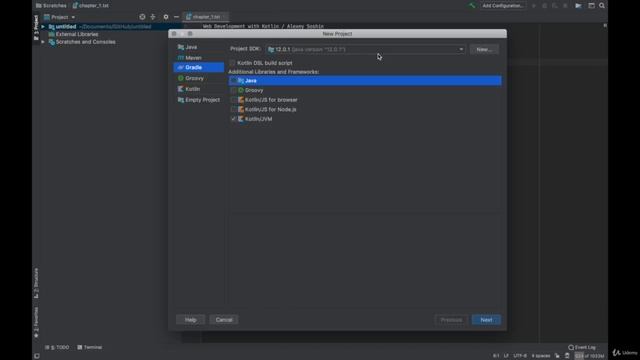Image resolution: width=640 pixels, height=360 pixels.
Task: Open project structure icon in toolbar
Action: pyautogui.click(x=591, y=6)
